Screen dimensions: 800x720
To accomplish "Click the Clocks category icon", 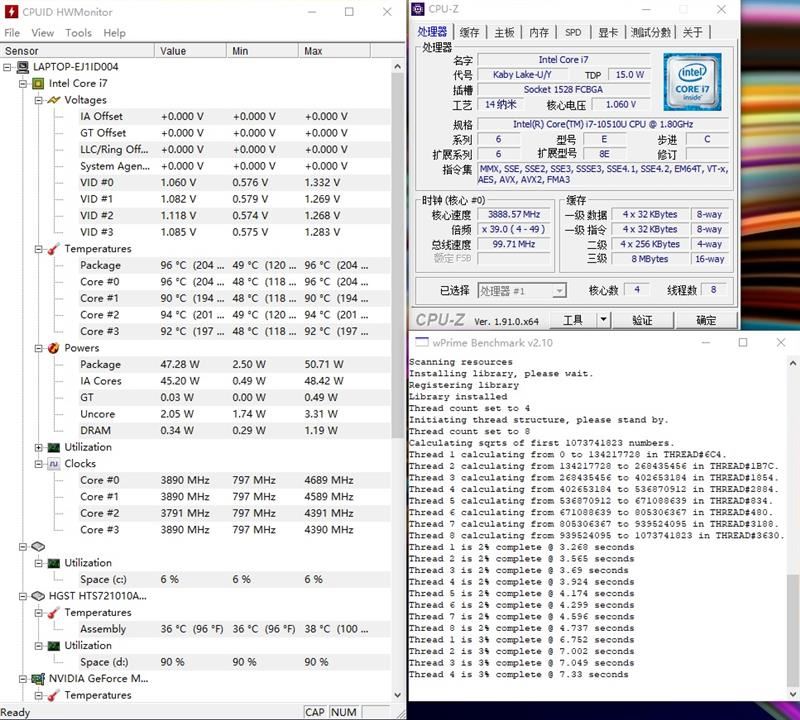I will tap(54, 464).
